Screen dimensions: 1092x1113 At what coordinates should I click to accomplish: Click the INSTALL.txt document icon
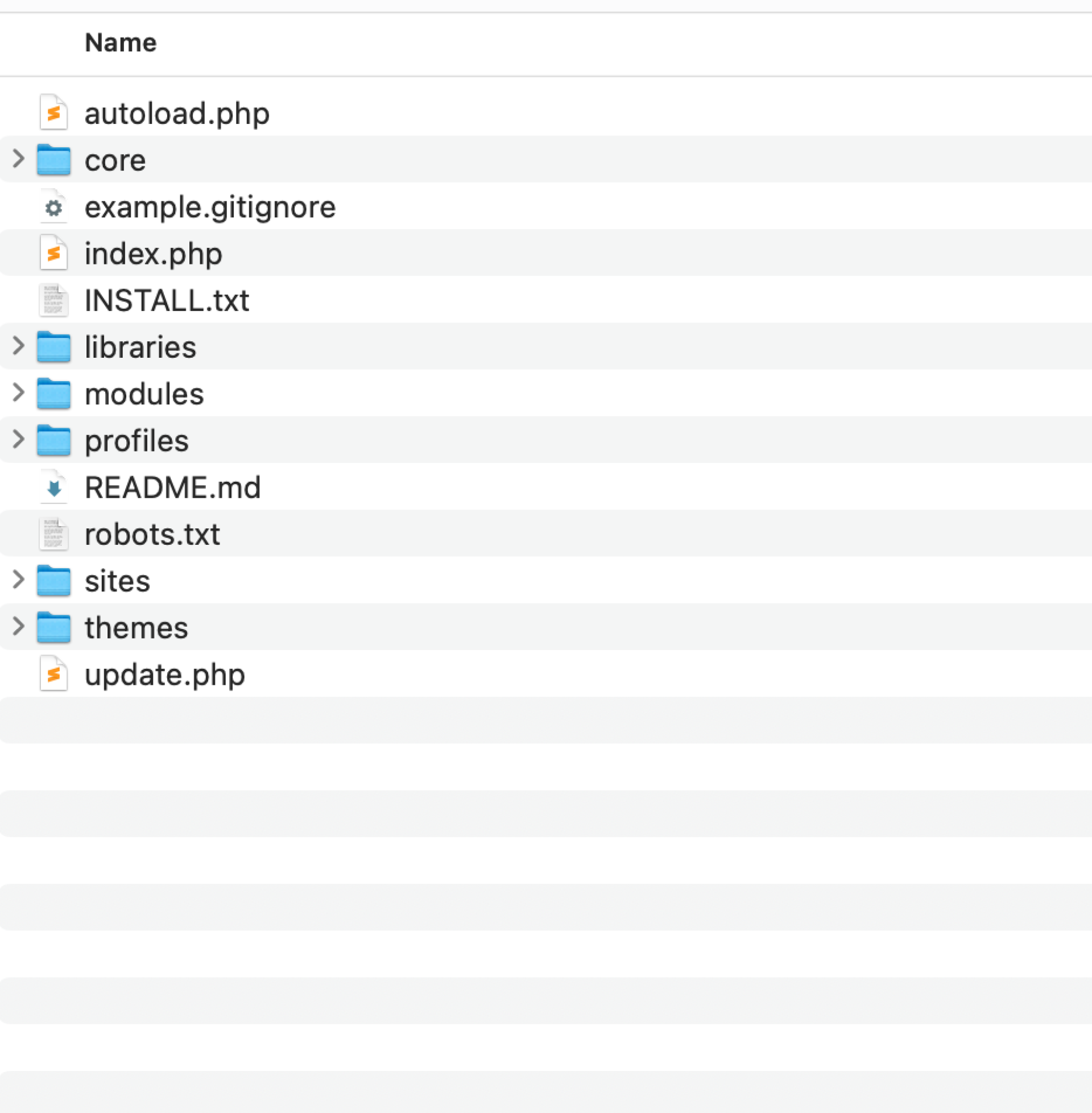[53, 300]
